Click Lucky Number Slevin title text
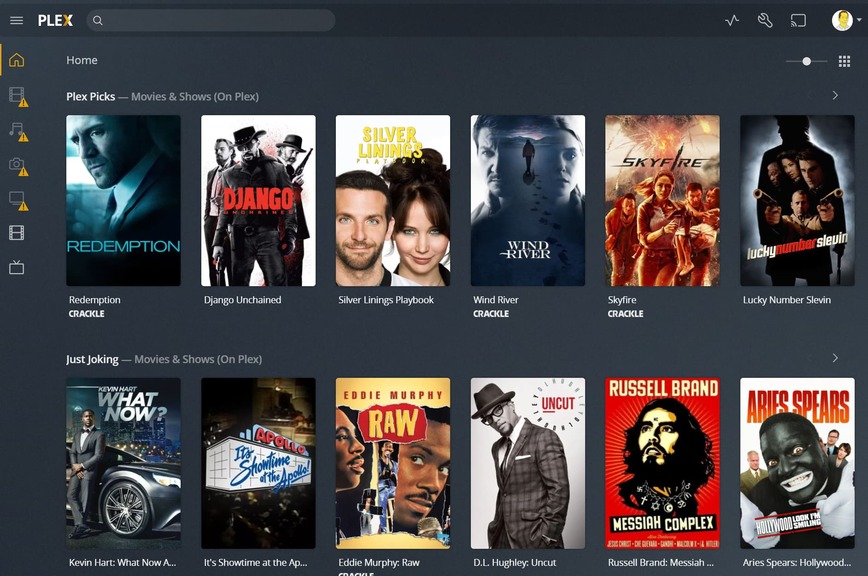The image size is (868, 576). [787, 300]
